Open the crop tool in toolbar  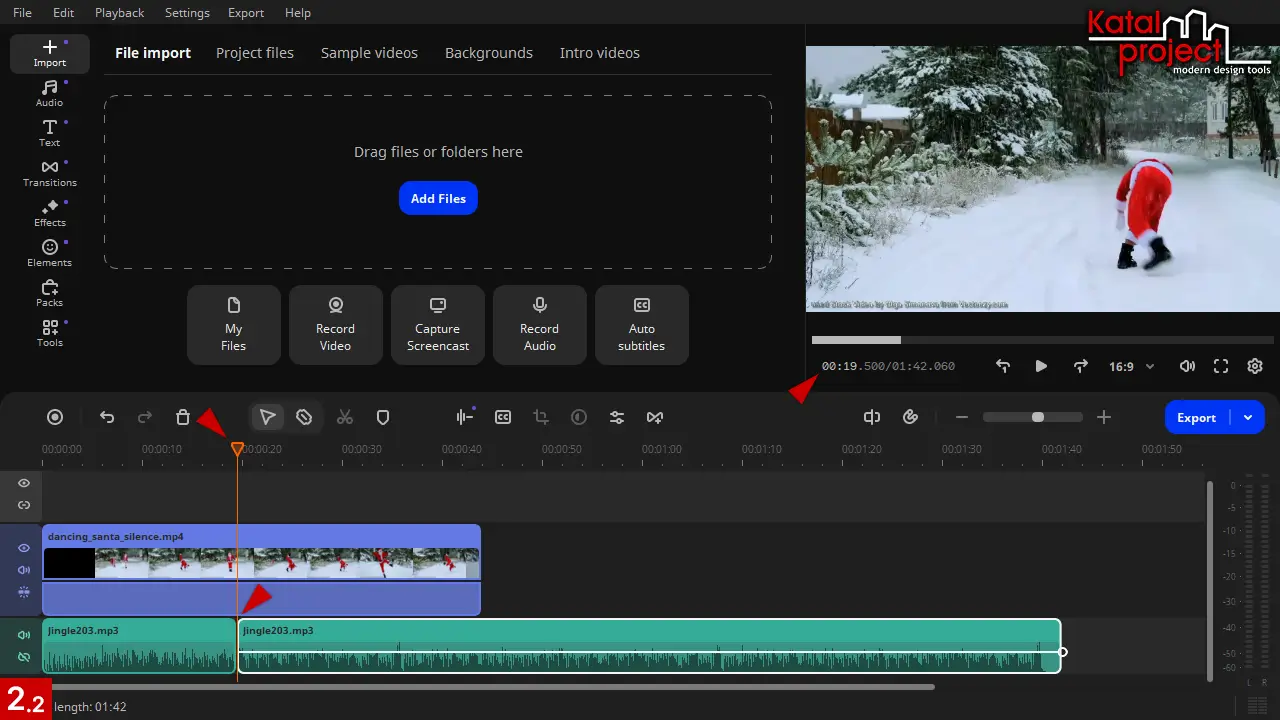[x=541, y=418]
